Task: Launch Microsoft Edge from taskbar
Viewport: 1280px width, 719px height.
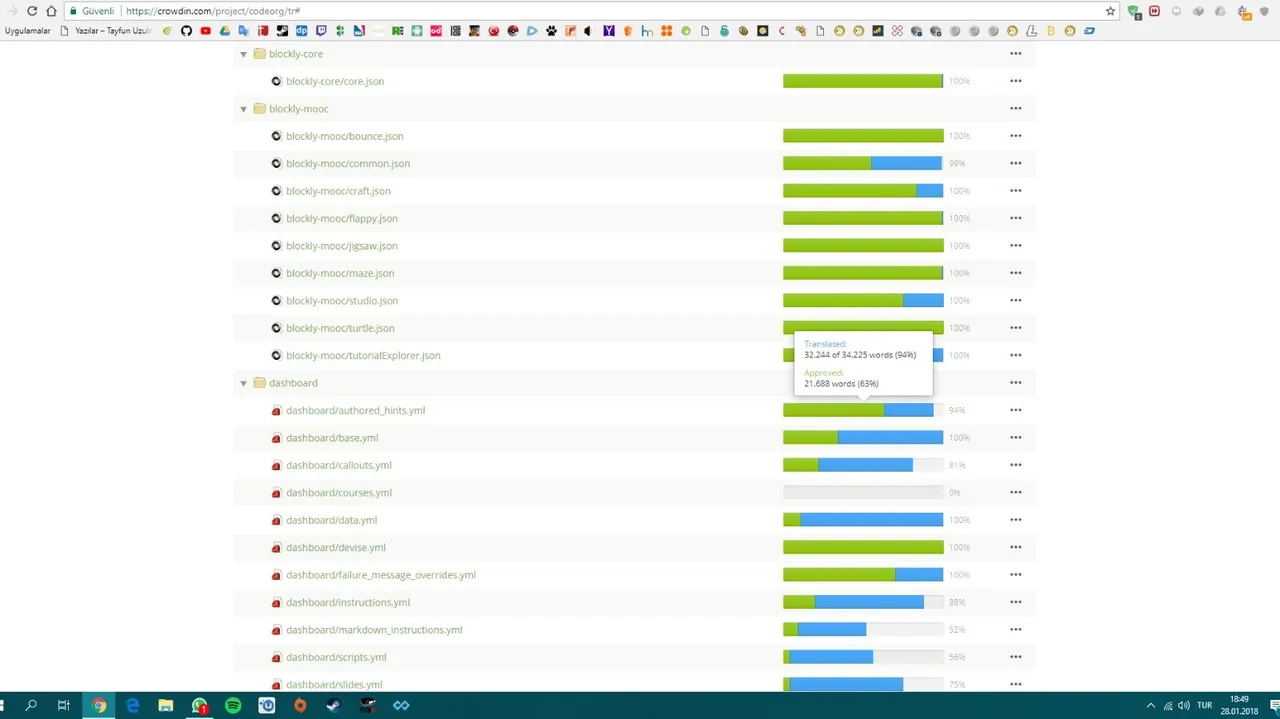Action: coord(132,705)
